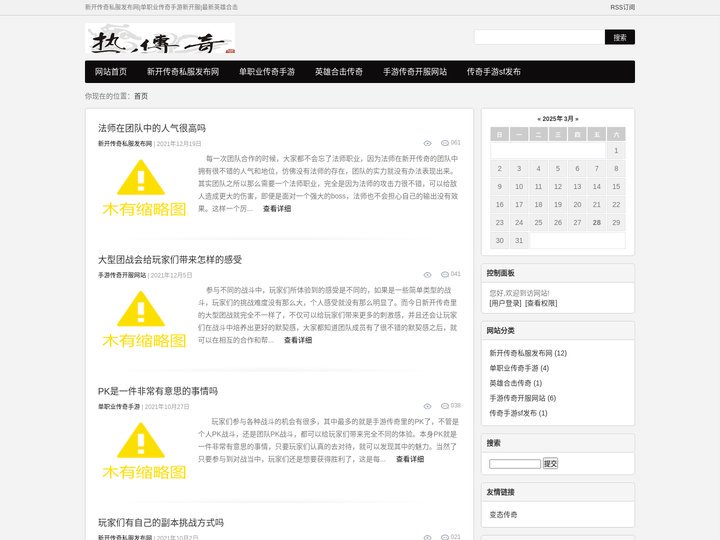The width and height of the screenshot is (720, 540).
Task: Open 变态传奇 friendly link
Action: tap(503, 515)
